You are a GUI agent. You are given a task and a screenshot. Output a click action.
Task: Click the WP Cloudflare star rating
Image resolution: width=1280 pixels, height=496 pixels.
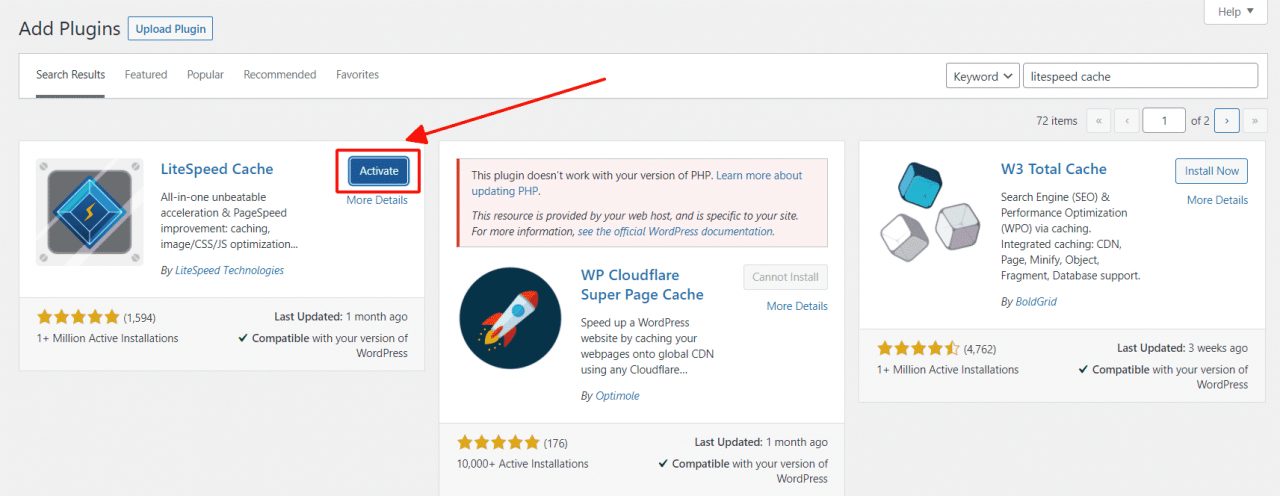click(x=498, y=442)
